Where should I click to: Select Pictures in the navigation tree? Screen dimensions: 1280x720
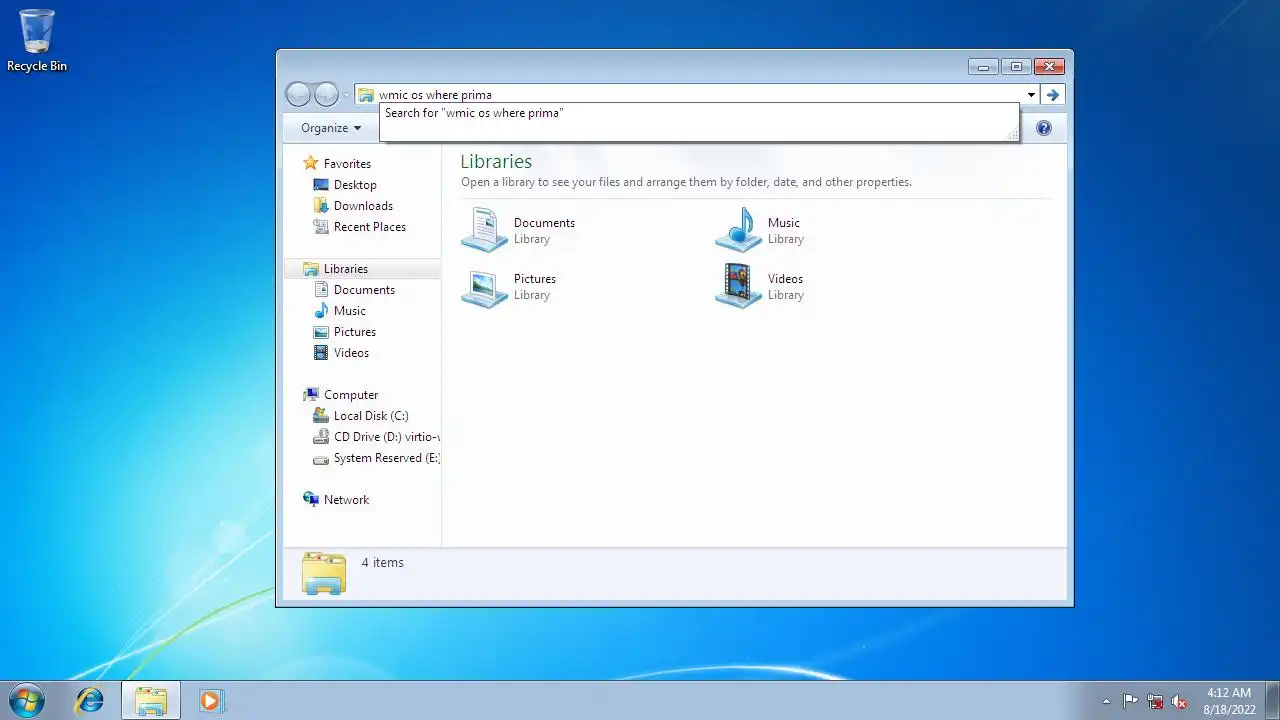point(355,332)
